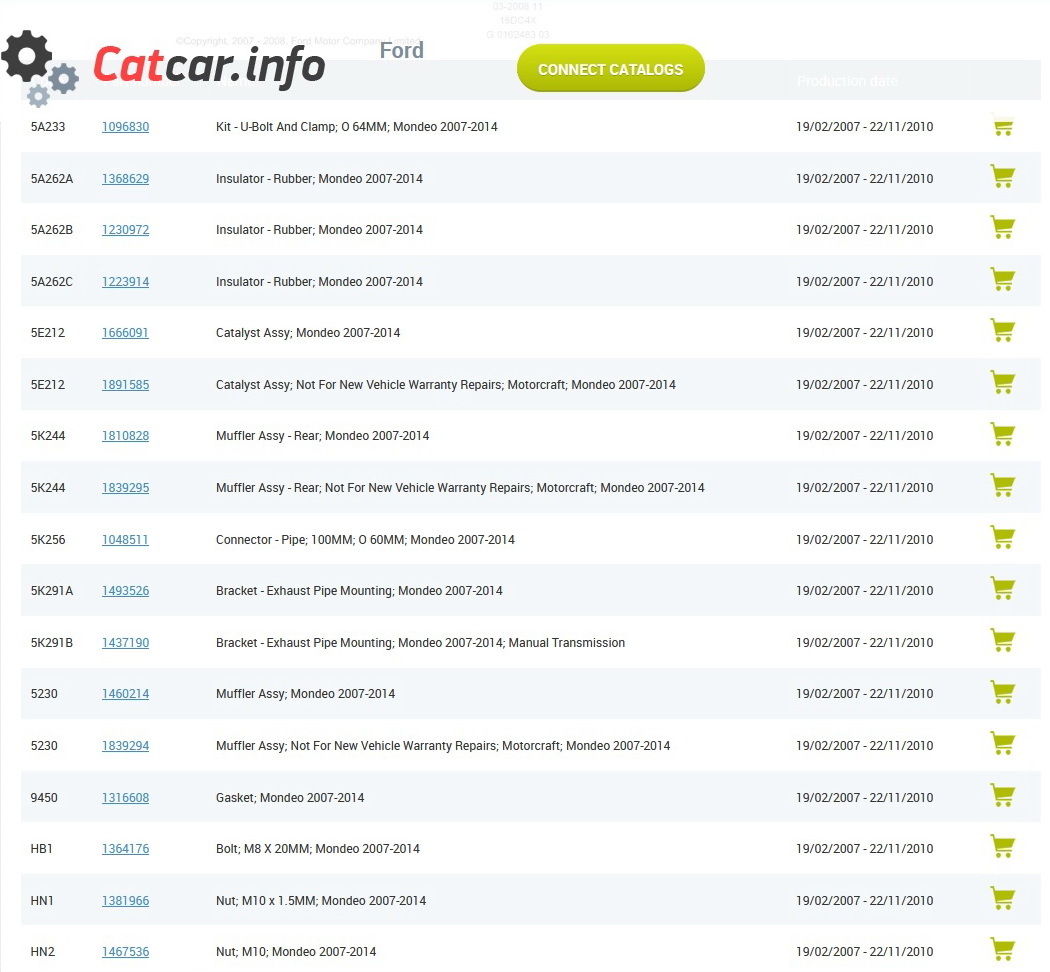Click 'Gasket; Mondeo 2007-2014' description
Image resolution: width=1050 pixels, height=972 pixels.
pos(290,798)
